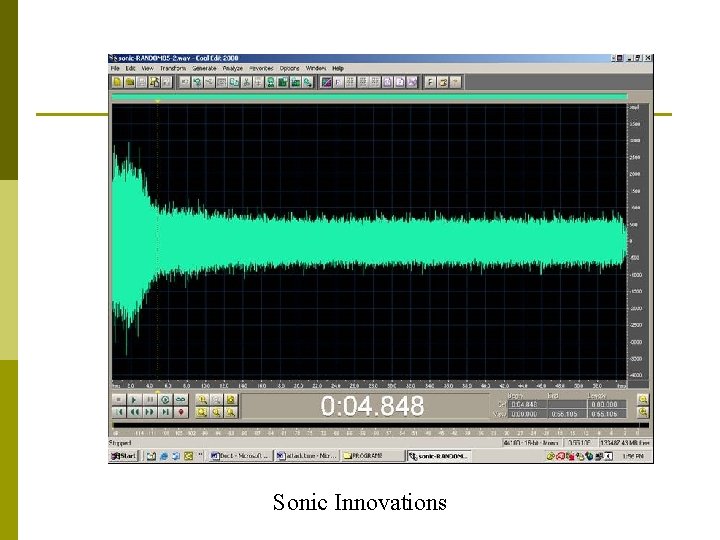Viewport: 720px width, 540px height.
Task: Click the horizontal time ruler under the waveform
Action: coord(369,386)
